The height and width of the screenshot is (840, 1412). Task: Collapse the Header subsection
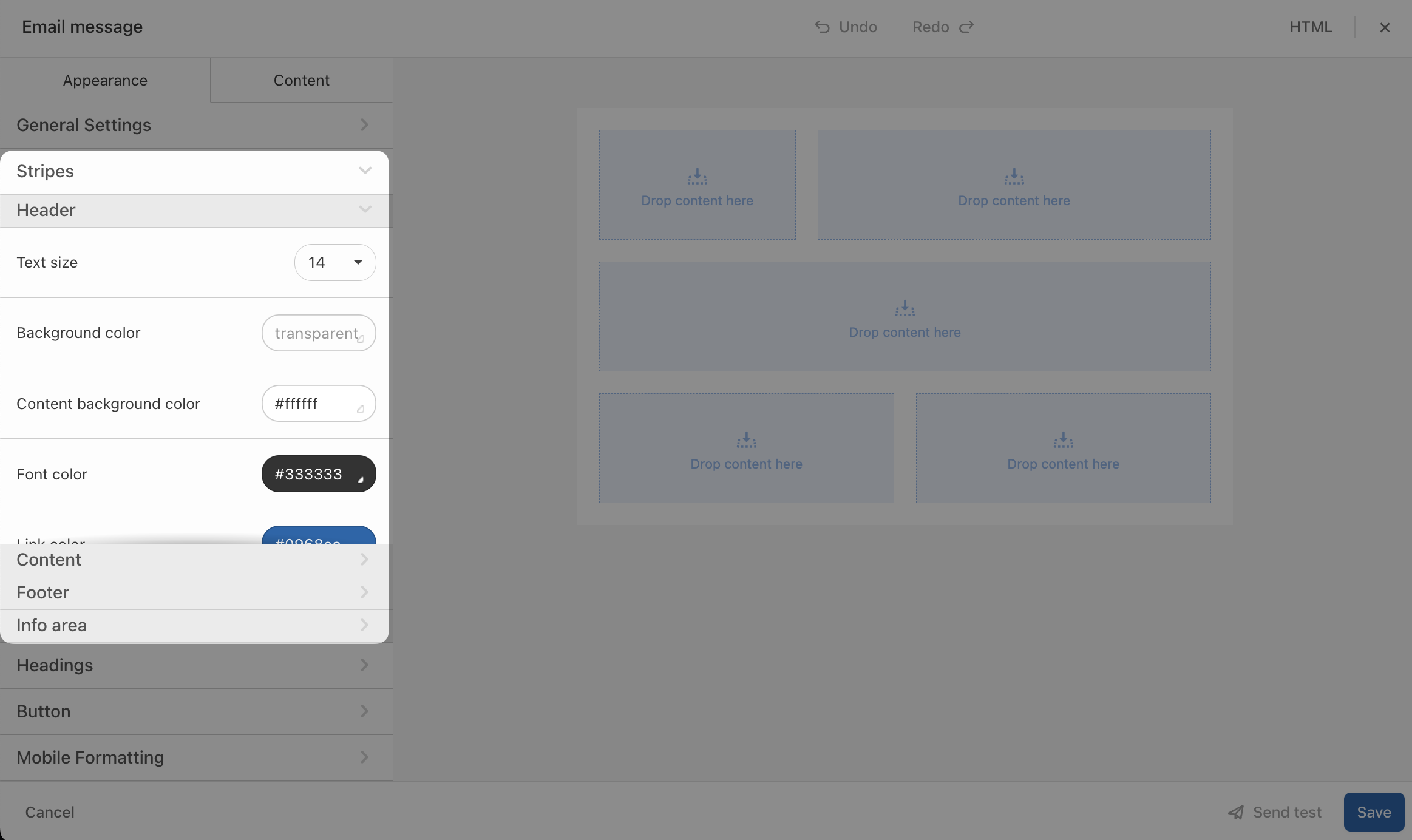coord(364,210)
